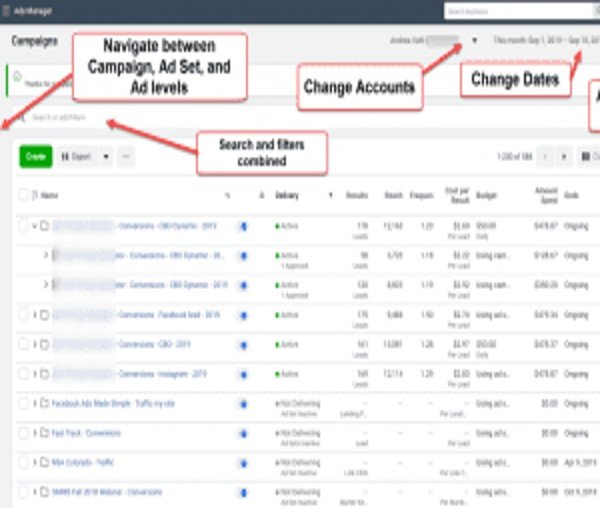Image resolution: width=600 pixels, height=508 pixels.
Task: Toggle the Fast Track - Conversions campaign
Action: (x=243, y=434)
